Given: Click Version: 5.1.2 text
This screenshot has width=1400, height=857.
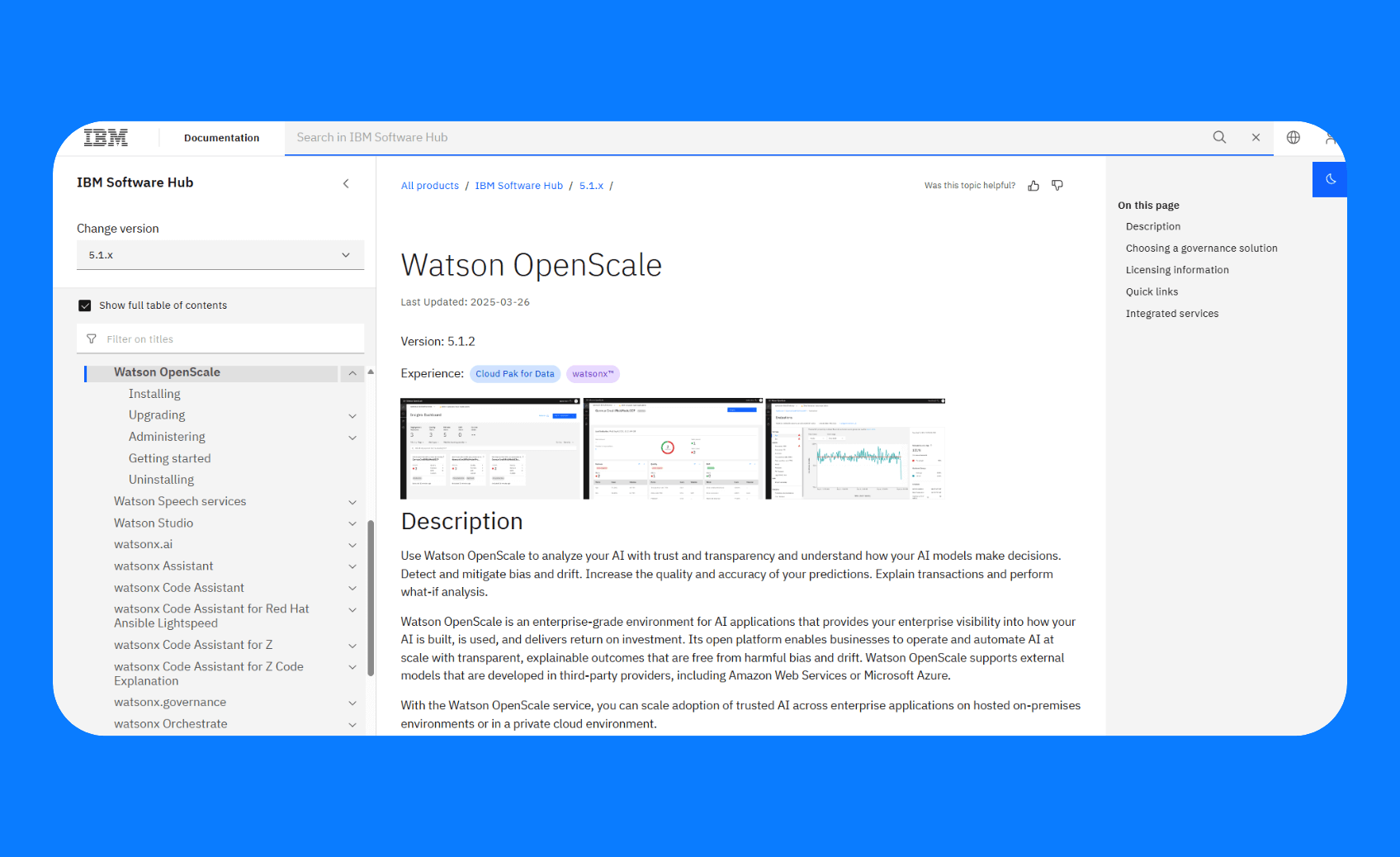Looking at the screenshot, I should click(437, 342).
